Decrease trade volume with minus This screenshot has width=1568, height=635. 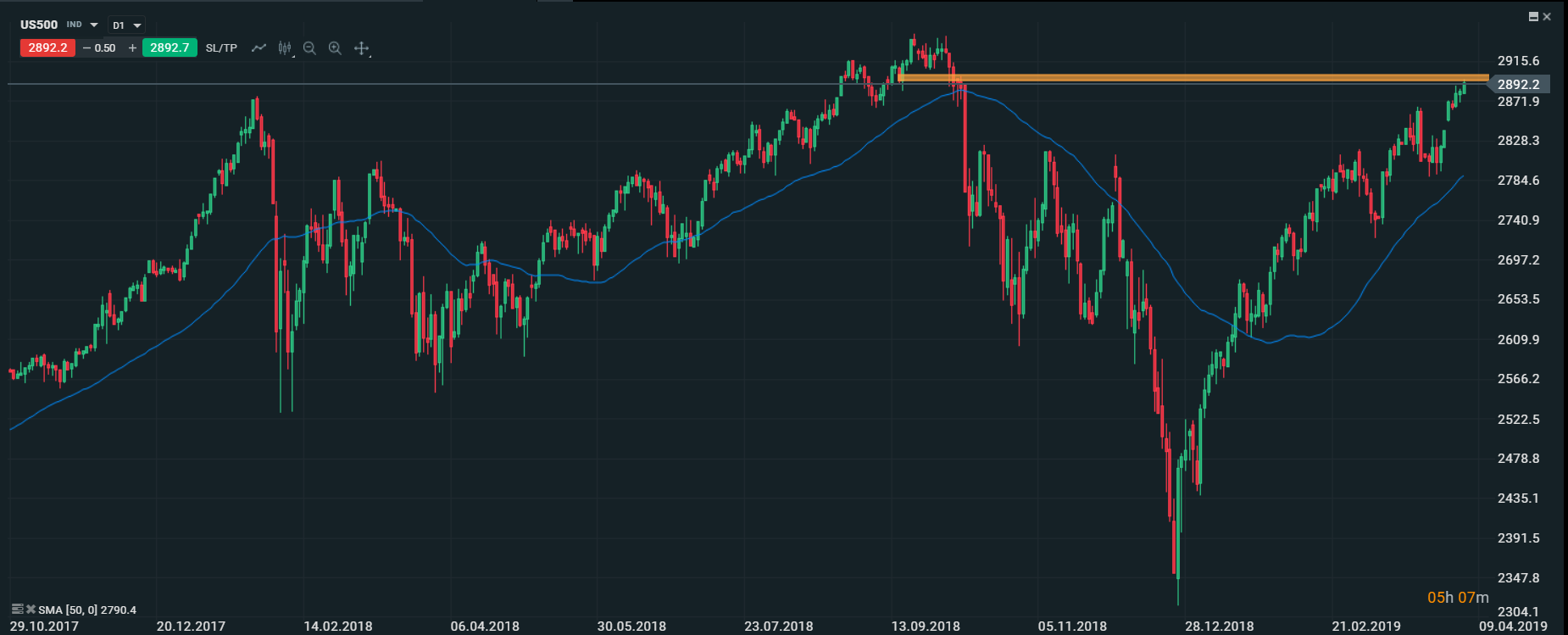[86, 48]
